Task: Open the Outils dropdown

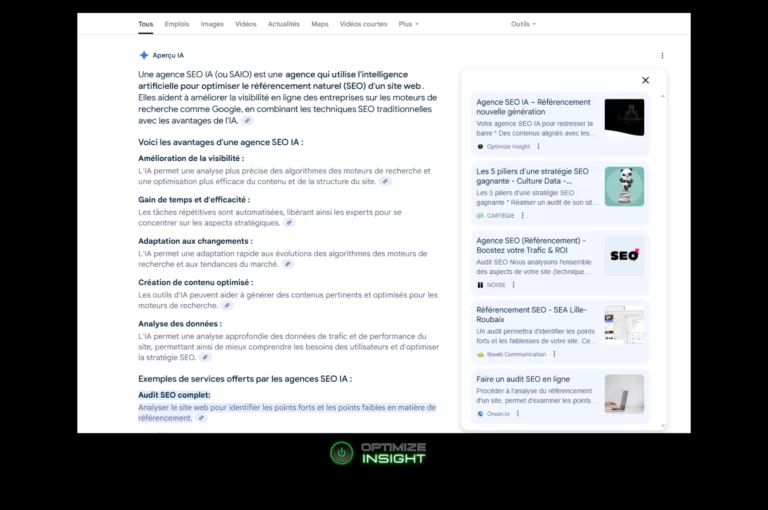Action: coord(523,24)
